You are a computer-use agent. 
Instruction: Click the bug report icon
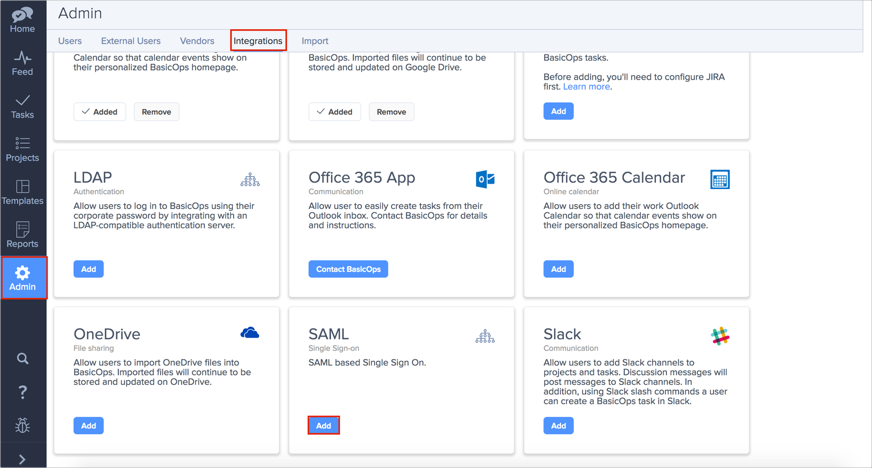pyautogui.click(x=22, y=426)
